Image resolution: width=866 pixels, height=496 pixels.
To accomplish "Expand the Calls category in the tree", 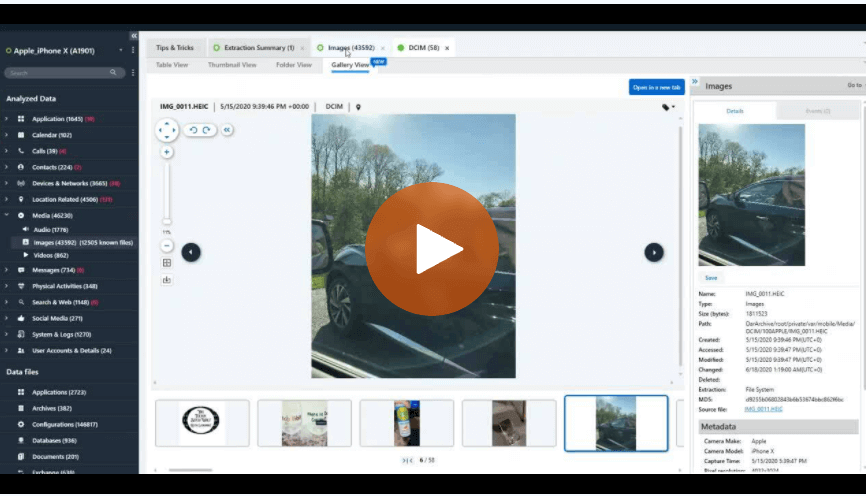I will coord(7,151).
